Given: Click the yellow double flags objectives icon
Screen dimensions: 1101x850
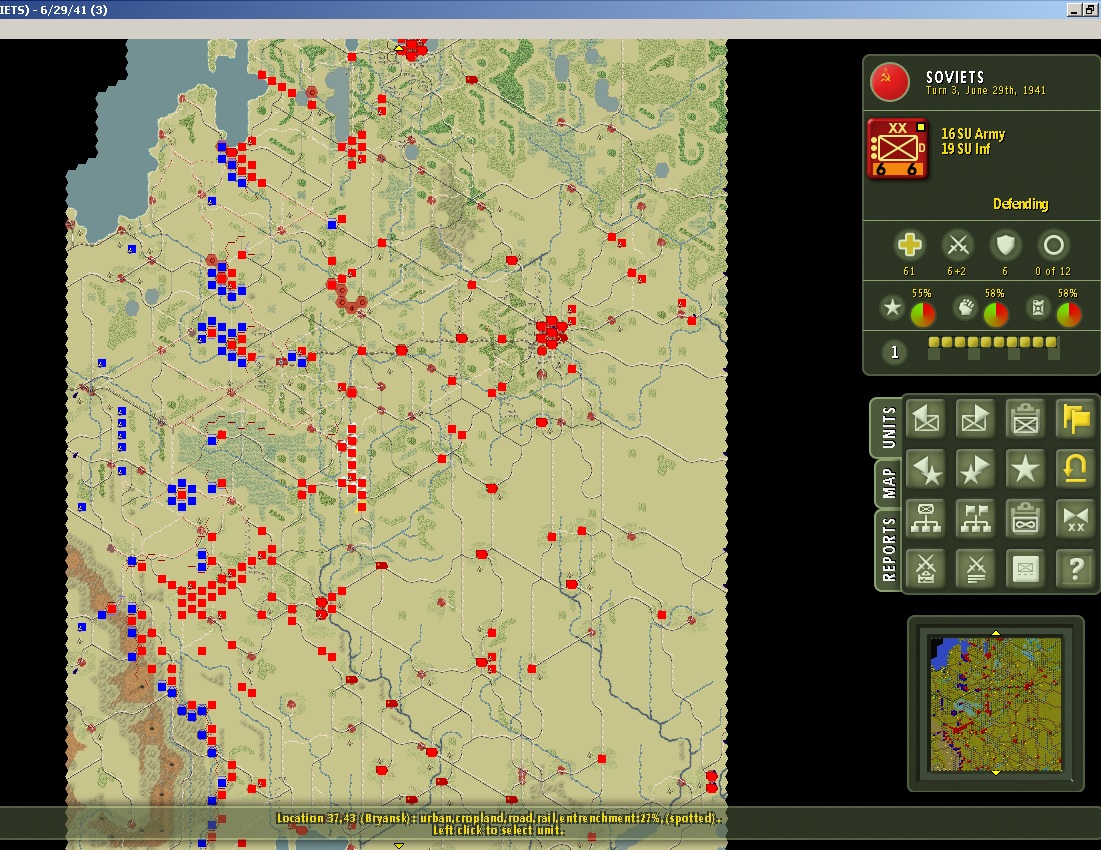Looking at the screenshot, I should pyautogui.click(x=1075, y=418).
